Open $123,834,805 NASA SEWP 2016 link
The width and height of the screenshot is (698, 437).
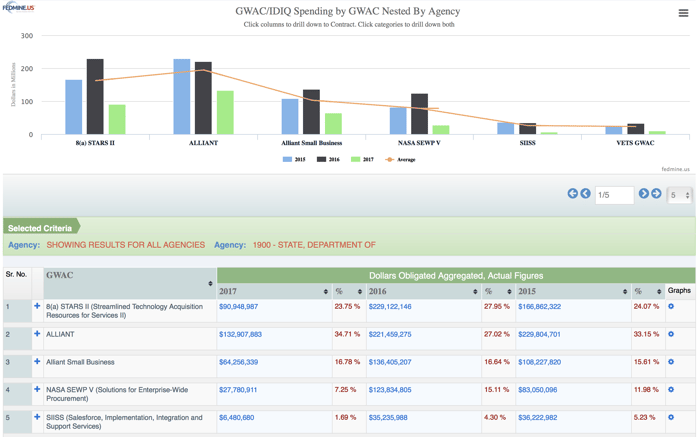click(x=390, y=390)
